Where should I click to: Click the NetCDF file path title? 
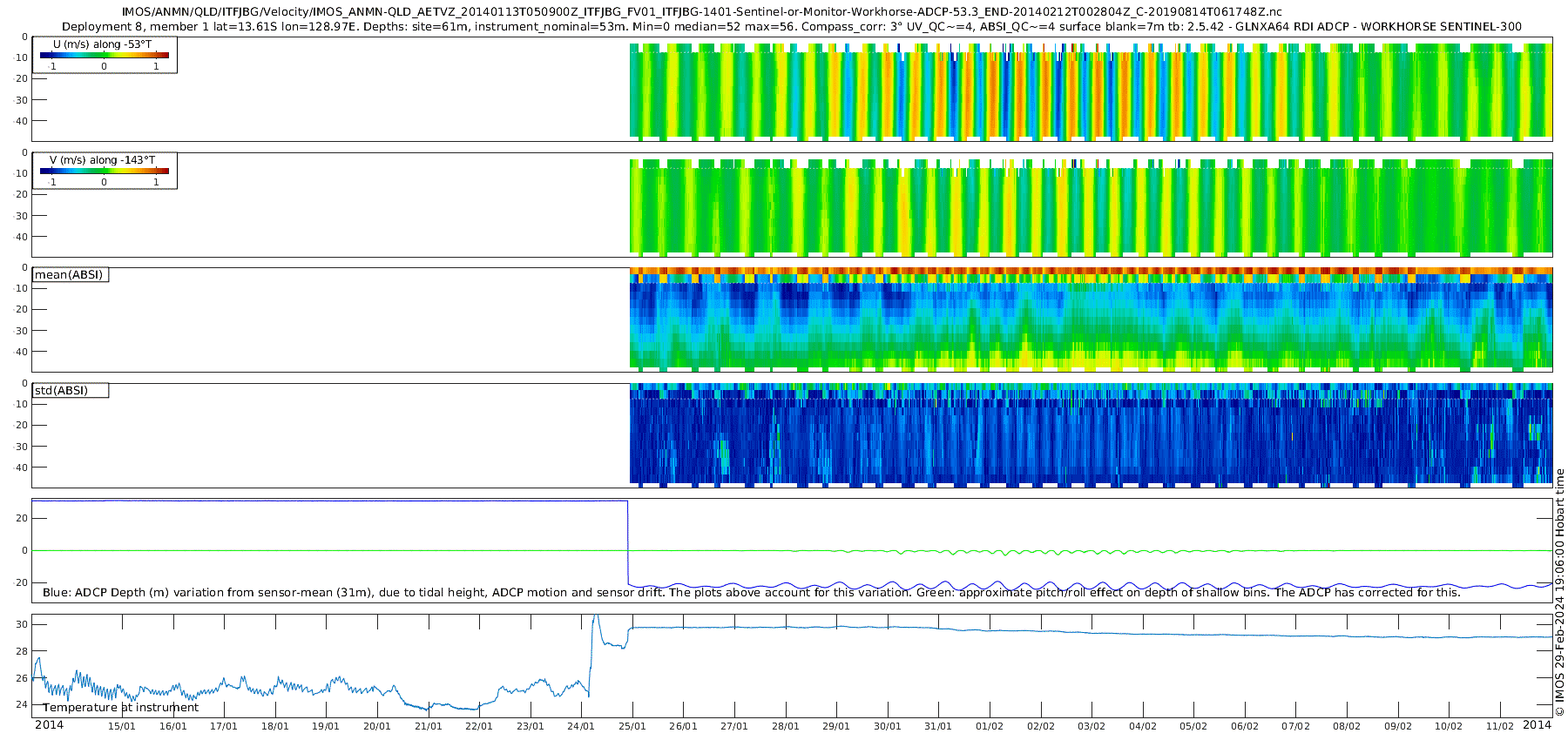[701, 12]
